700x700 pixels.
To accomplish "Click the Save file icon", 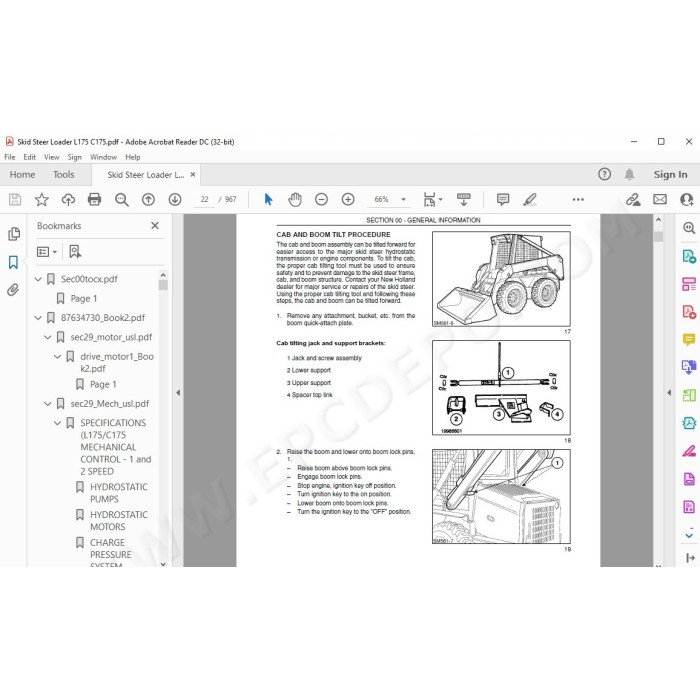I will tap(15, 200).
